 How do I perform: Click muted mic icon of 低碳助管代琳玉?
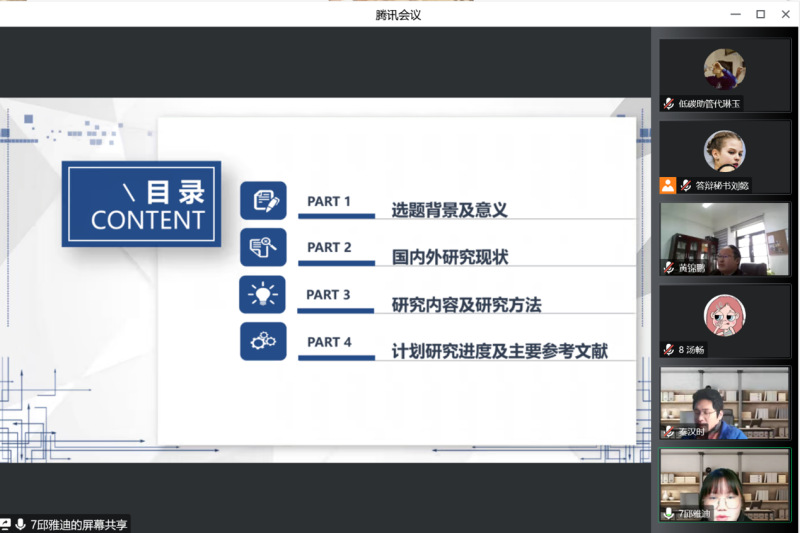(x=669, y=103)
